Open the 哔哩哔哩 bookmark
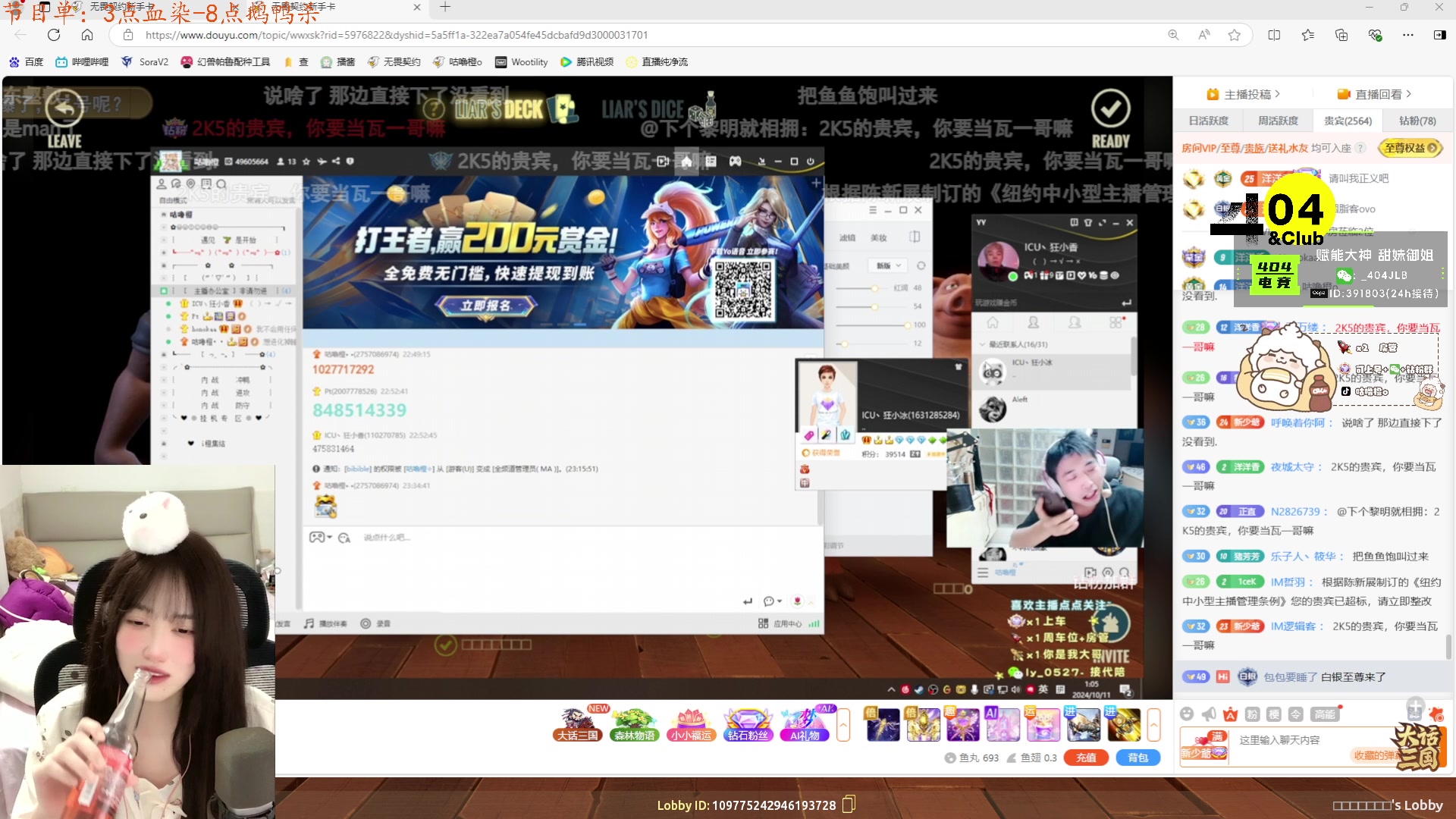 (82, 62)
